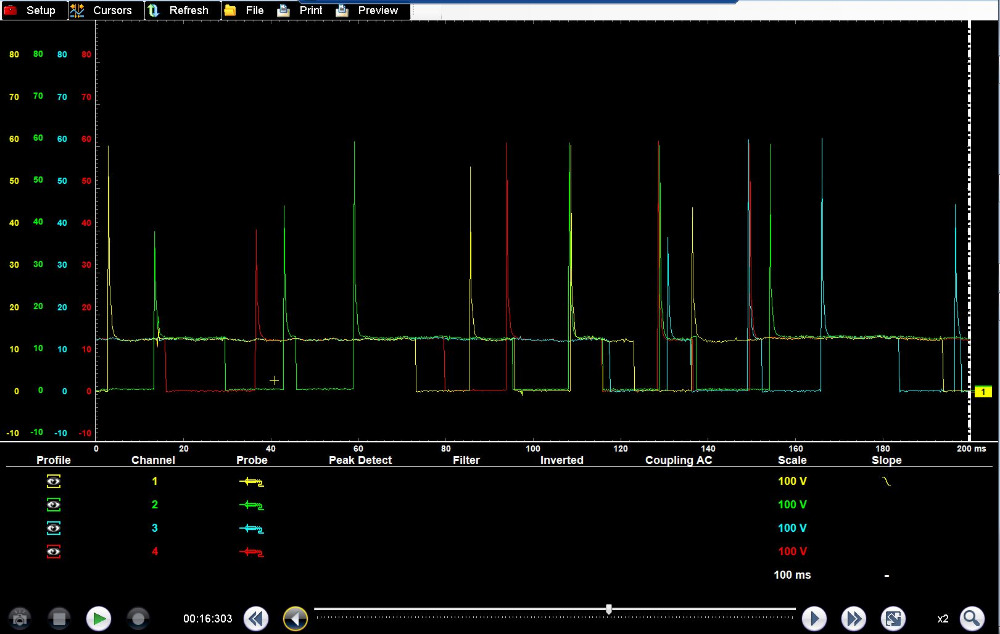Step back one frame

[x=295, y=618]
